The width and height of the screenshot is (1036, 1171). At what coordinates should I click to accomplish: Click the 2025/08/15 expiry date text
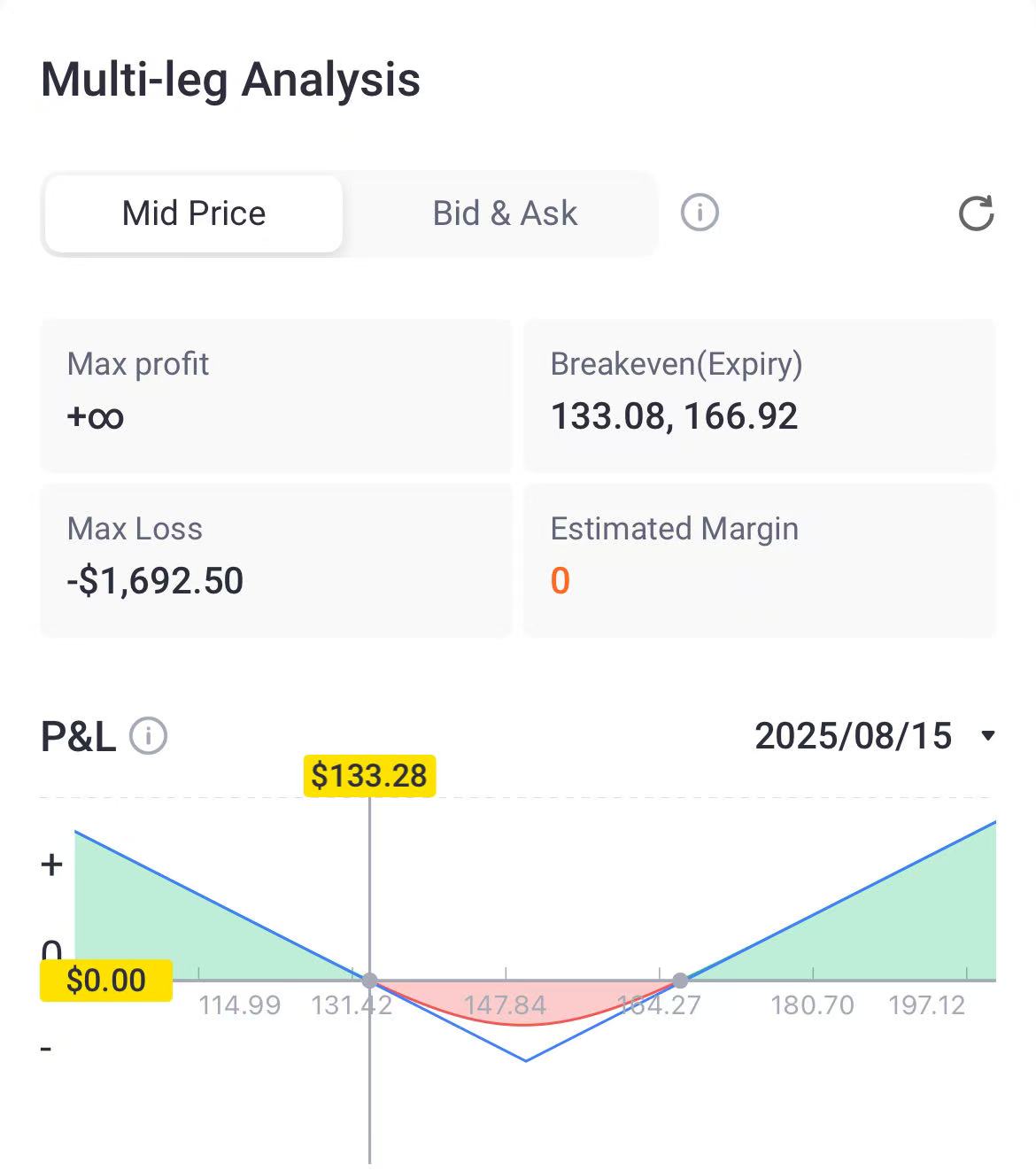853,736
